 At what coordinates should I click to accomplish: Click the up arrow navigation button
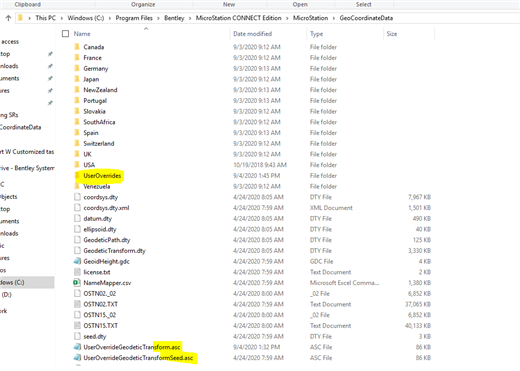point(8,18)
